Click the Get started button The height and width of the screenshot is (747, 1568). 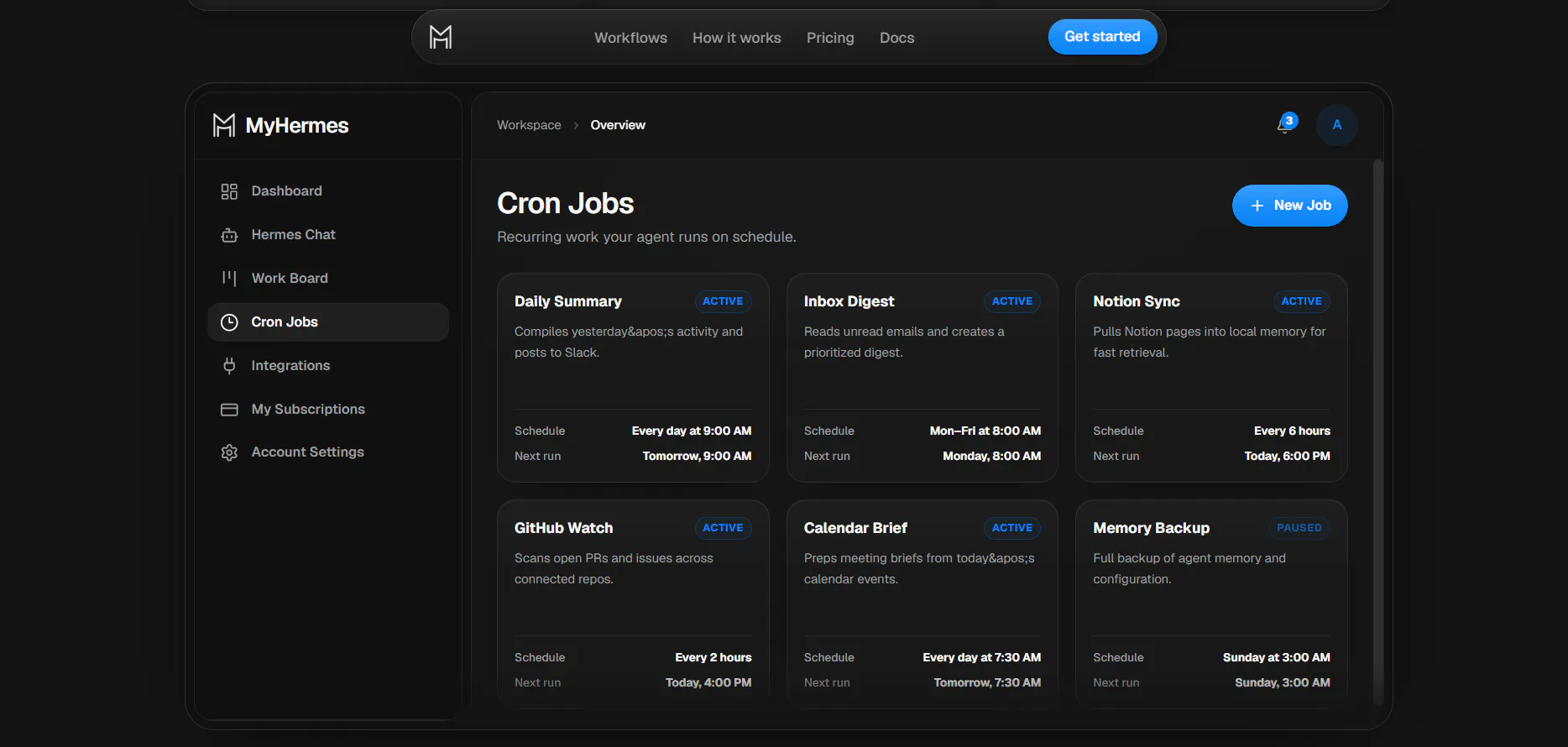[x=1102, y=37]
